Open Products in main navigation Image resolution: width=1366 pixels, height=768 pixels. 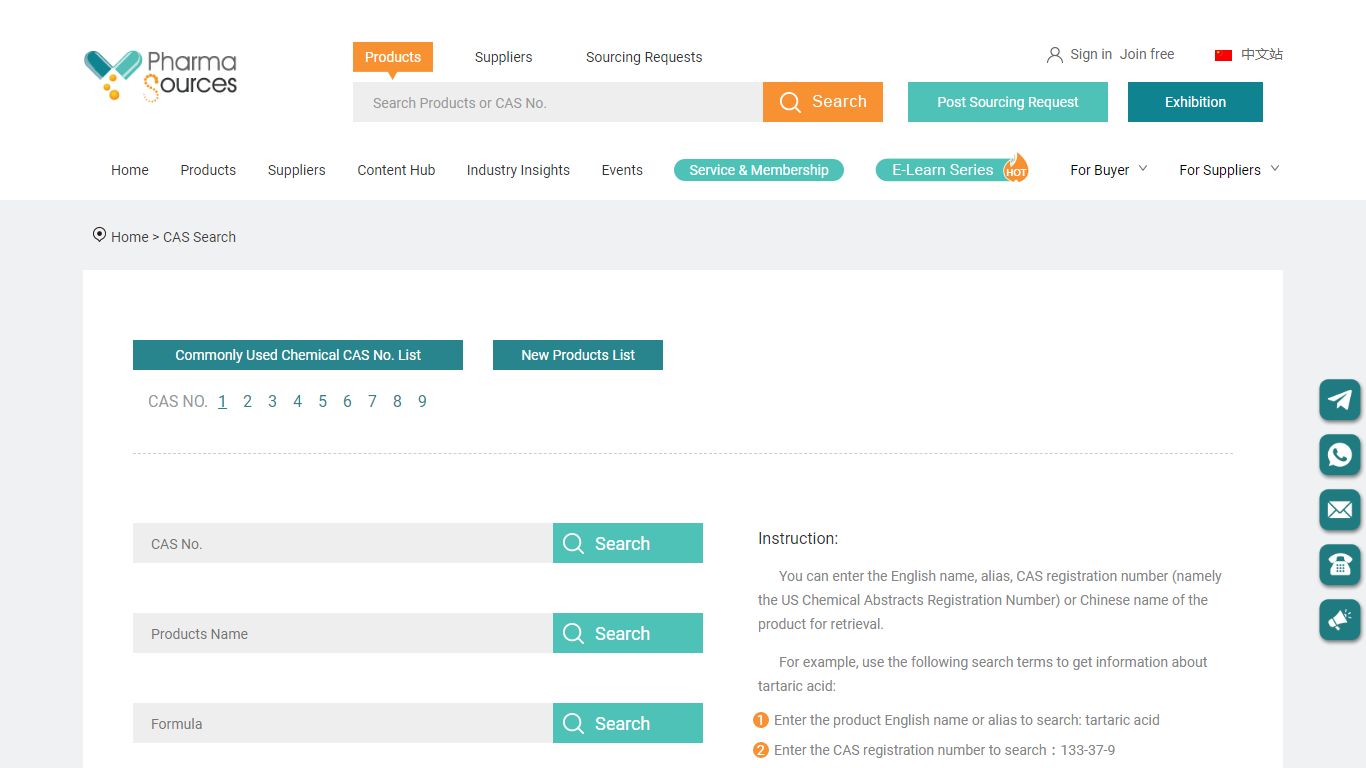(208, 170)
